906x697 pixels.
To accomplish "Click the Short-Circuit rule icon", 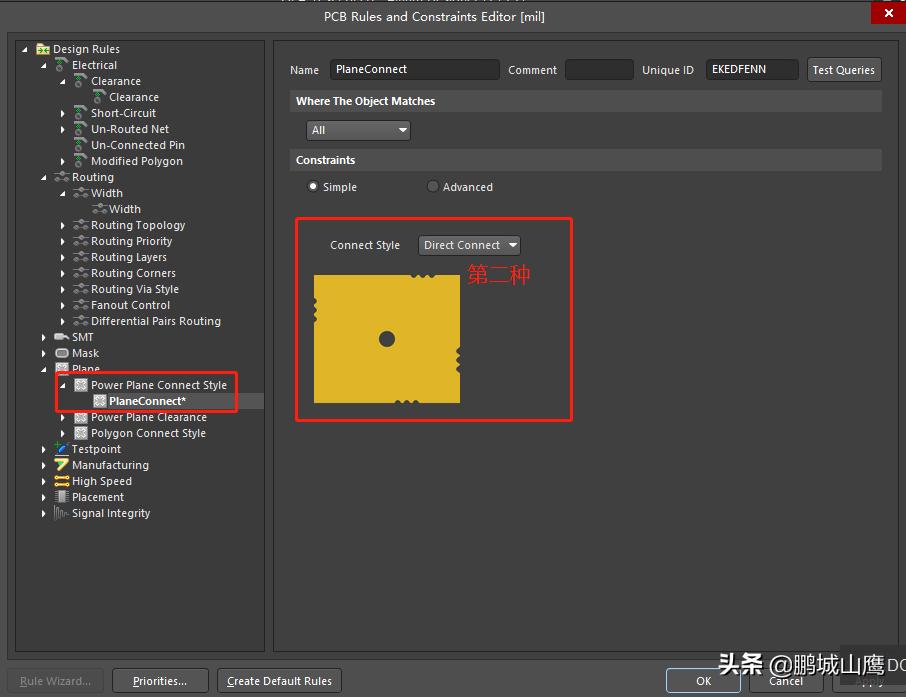I will [81, 113].
